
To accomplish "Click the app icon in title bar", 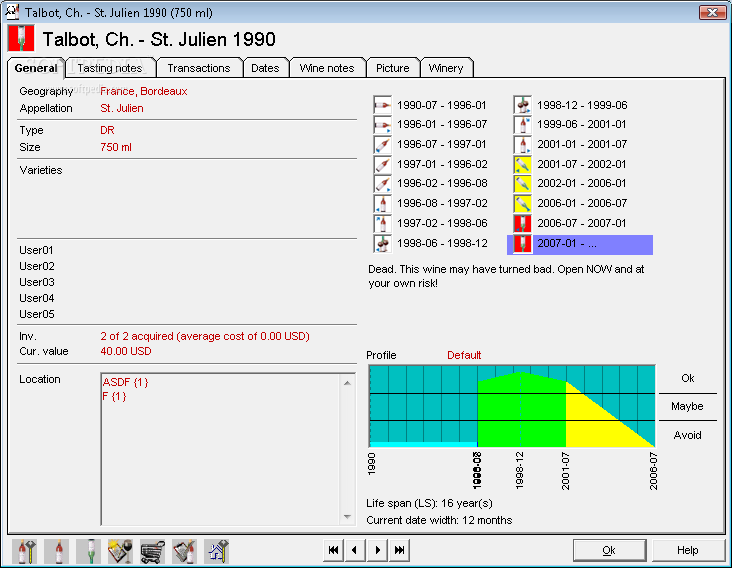I will (12, 12).
